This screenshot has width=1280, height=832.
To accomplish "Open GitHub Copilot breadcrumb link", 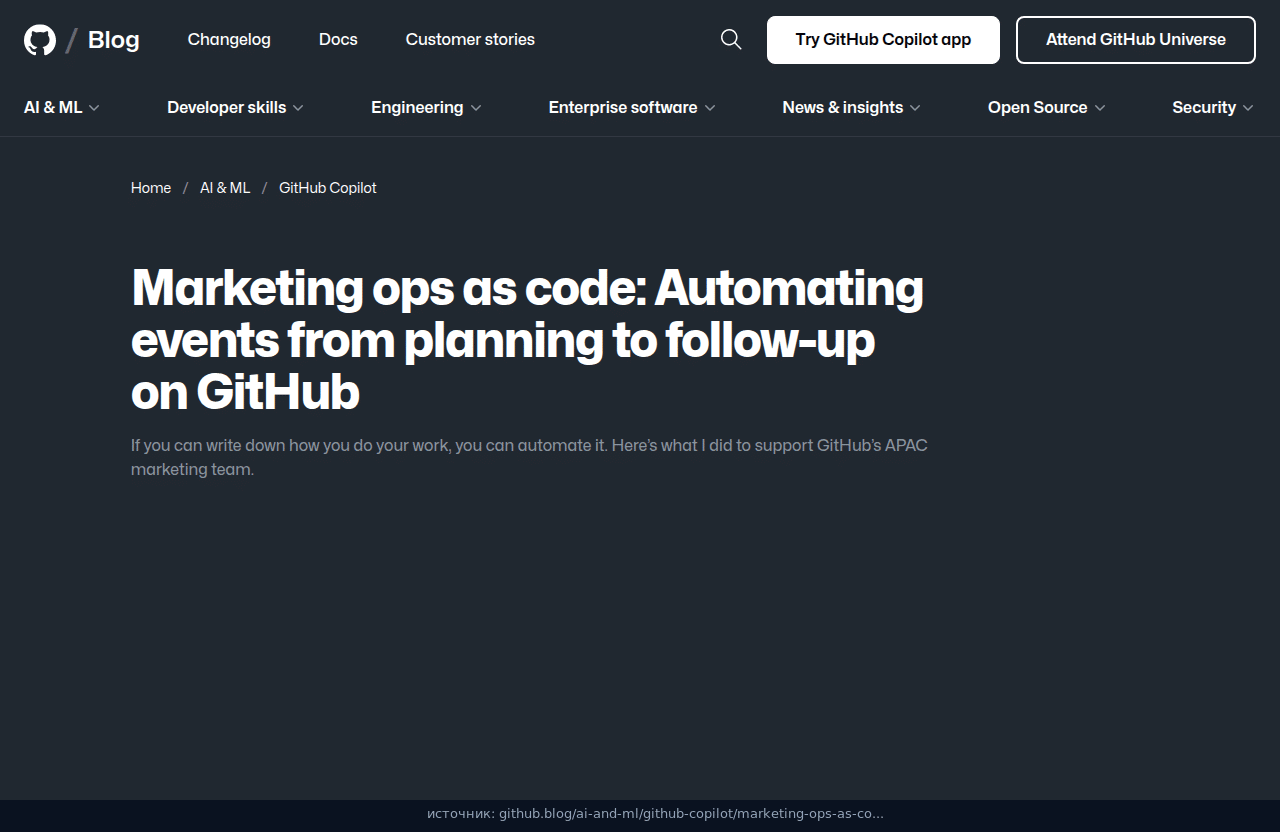I will [x=328, y=188].
